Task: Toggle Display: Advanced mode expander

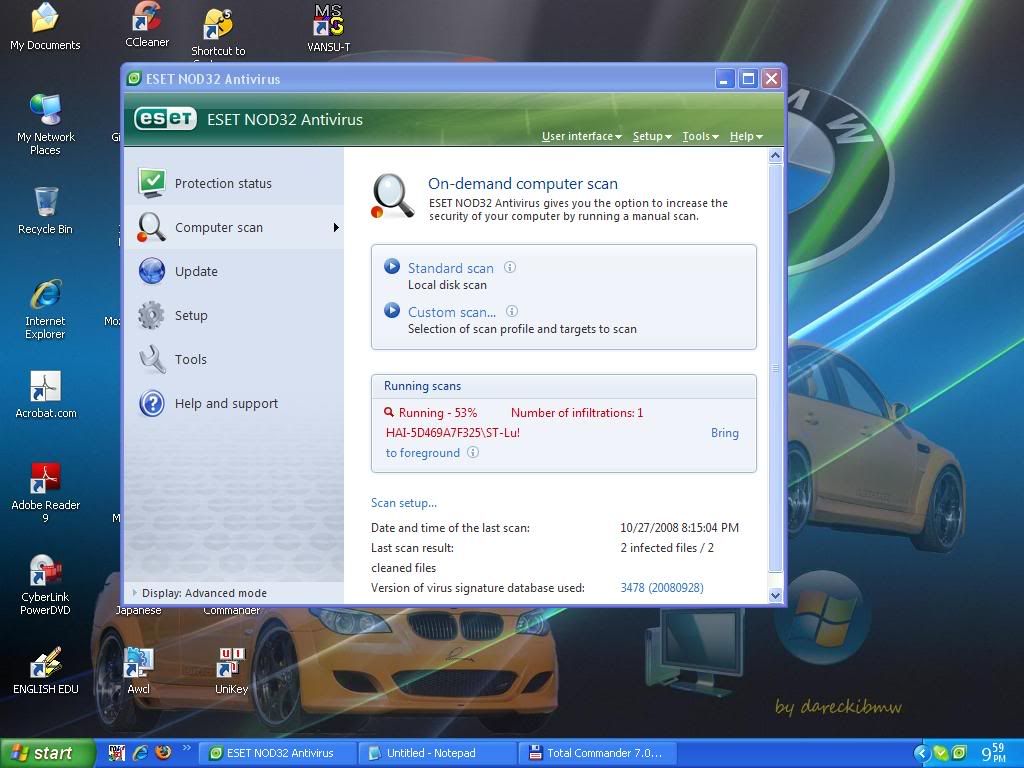Action: click(x=135, y=592)
